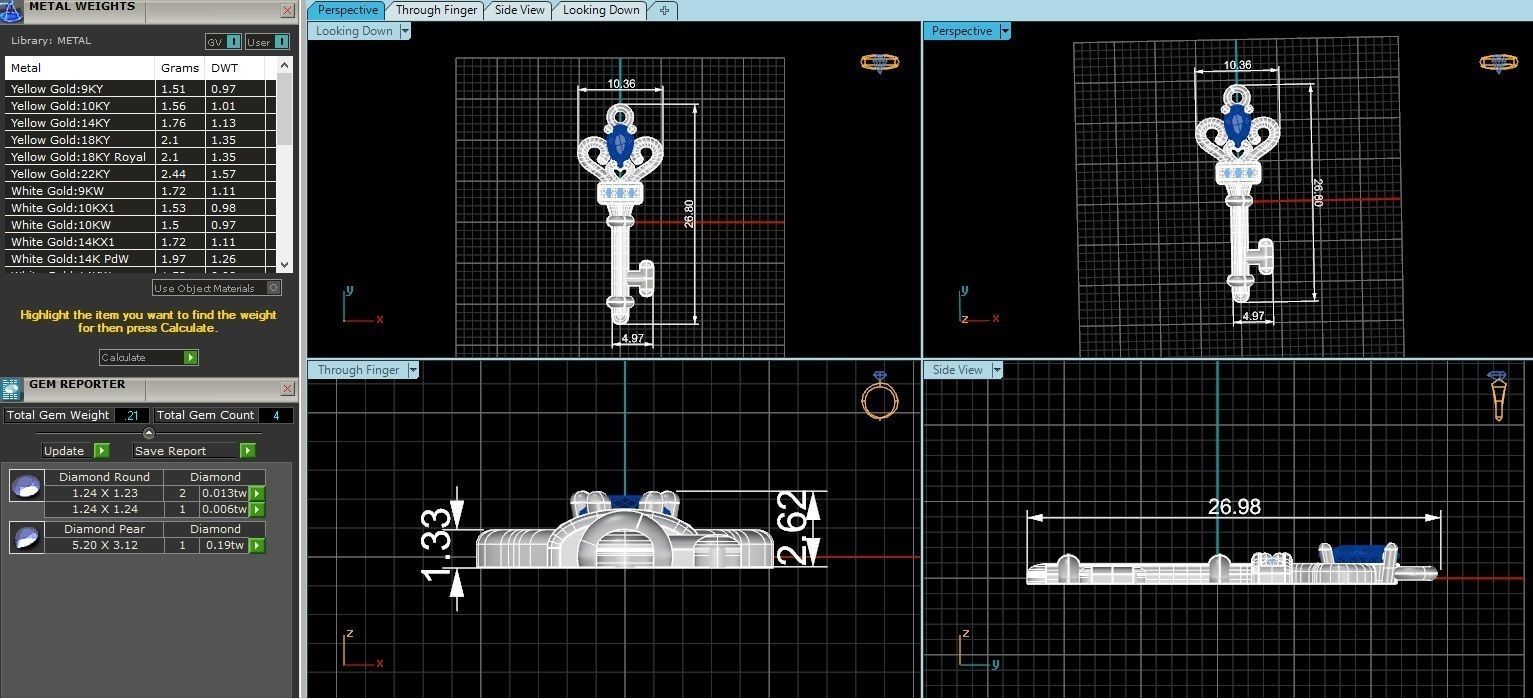This screenshot has width=1533, height=699.
Task: Click the Diamond Round header cell
Action: pyautogui.click(x=105, y=477)
